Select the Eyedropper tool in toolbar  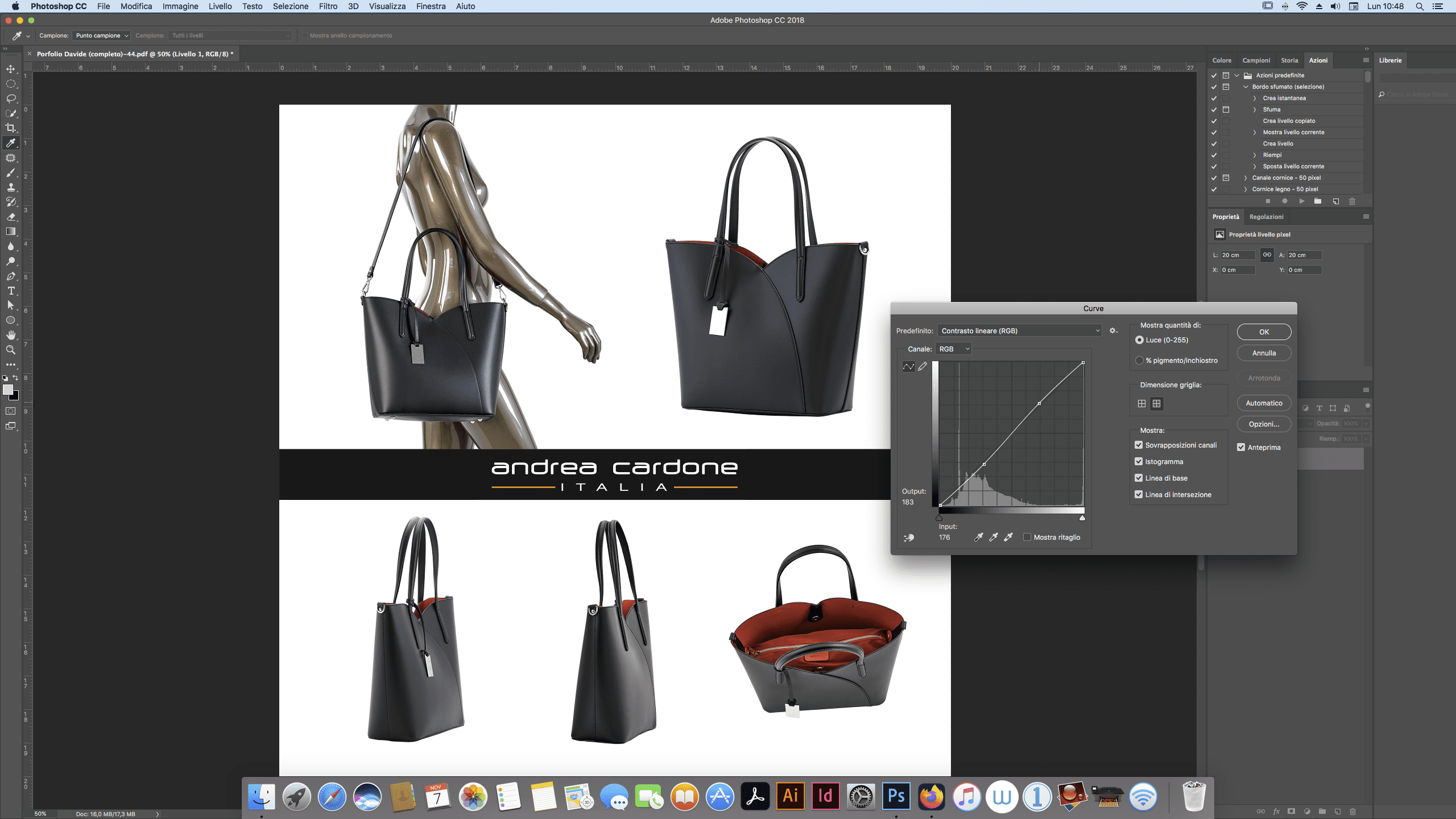click(x=11, y=143)
